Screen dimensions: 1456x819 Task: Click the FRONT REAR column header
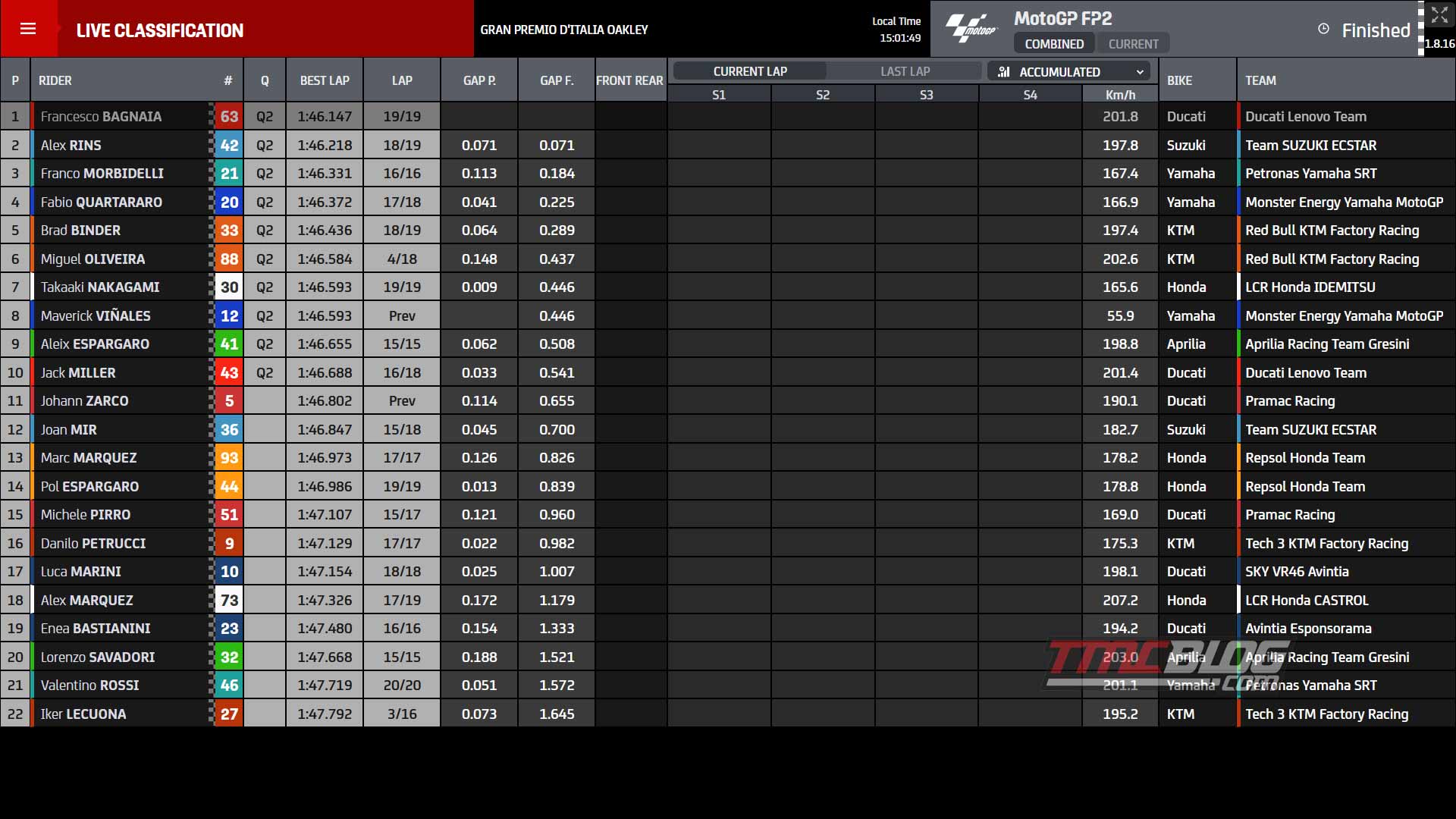coord(629,80)
